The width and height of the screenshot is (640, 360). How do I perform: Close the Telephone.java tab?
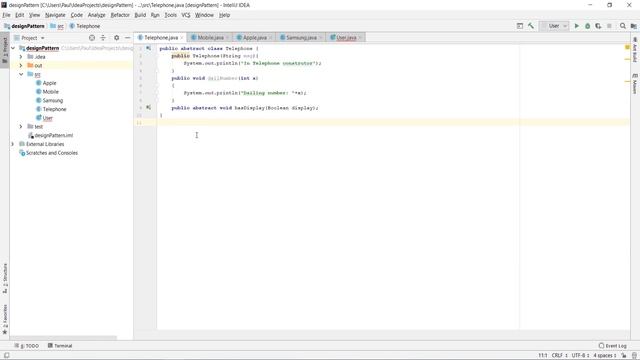click(x=182, y=38)
